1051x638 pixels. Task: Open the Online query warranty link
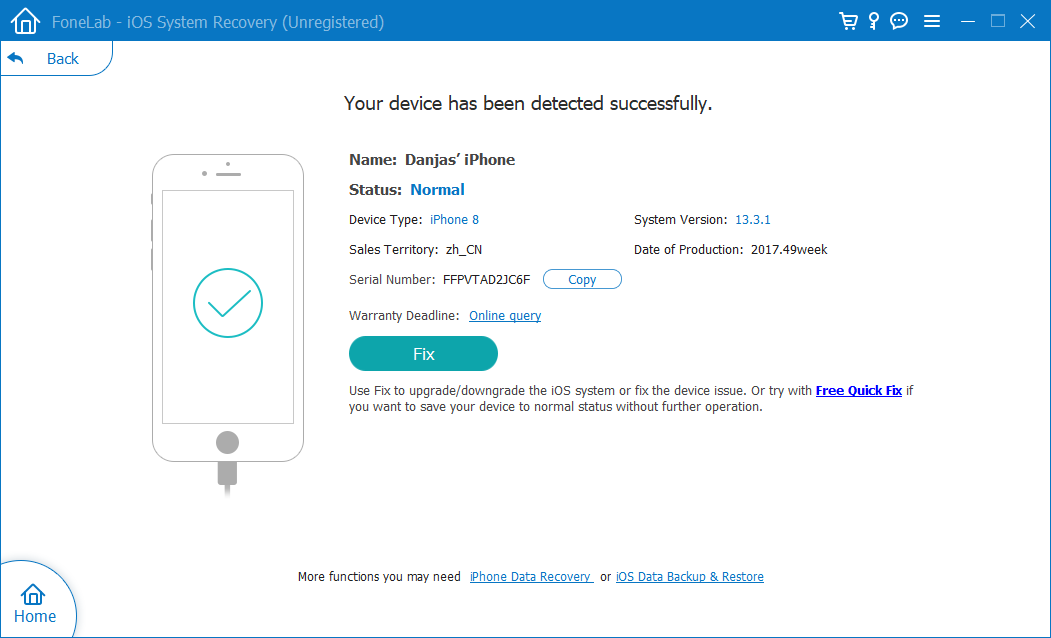[x=505, y=316]
